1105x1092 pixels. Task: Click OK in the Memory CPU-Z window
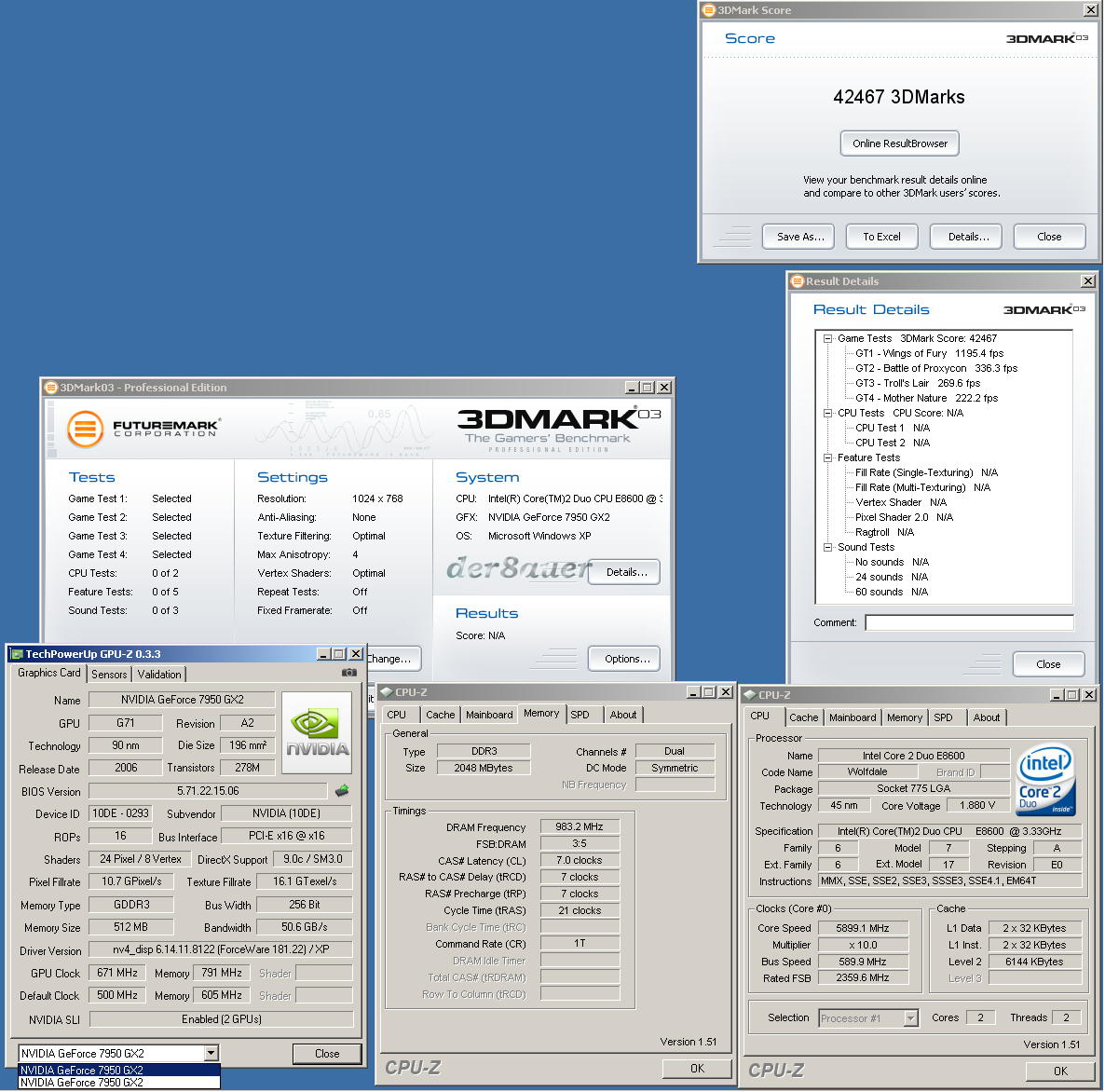coord(697,1069)
